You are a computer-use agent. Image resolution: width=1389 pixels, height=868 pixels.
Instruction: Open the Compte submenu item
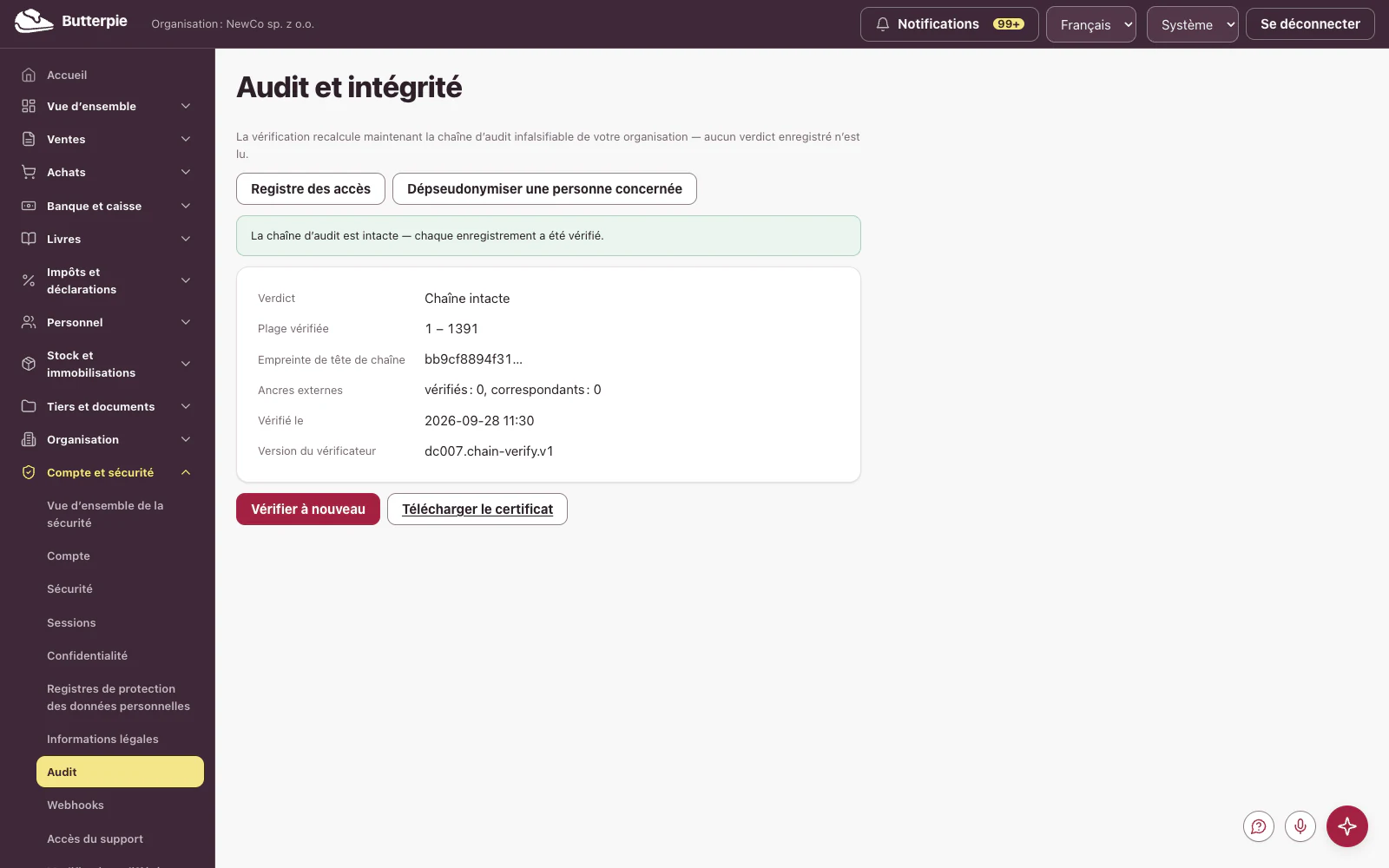(120, 556)
